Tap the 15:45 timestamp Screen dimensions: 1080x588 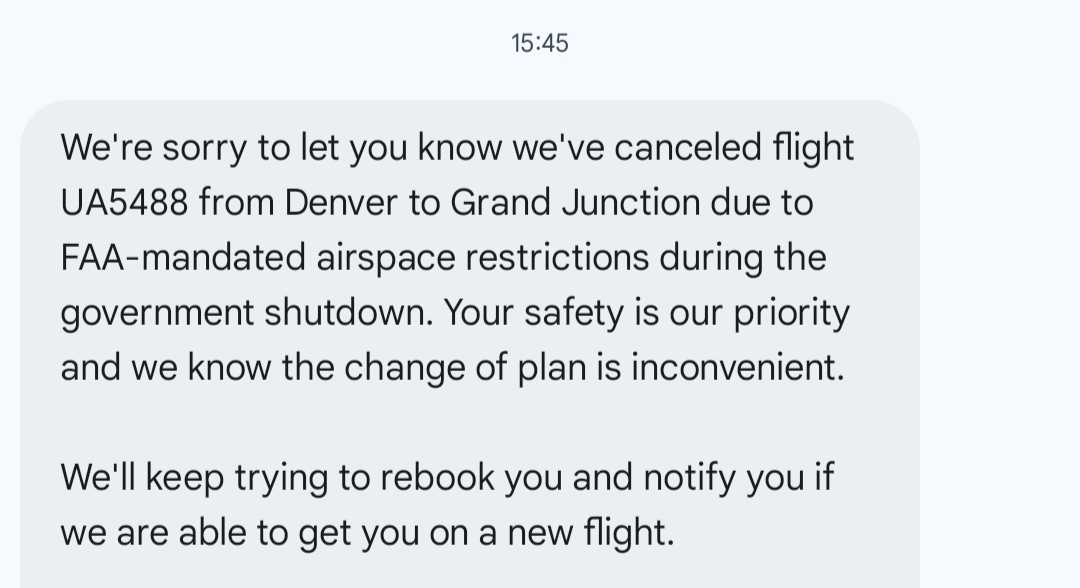click(x=539, y=43)
